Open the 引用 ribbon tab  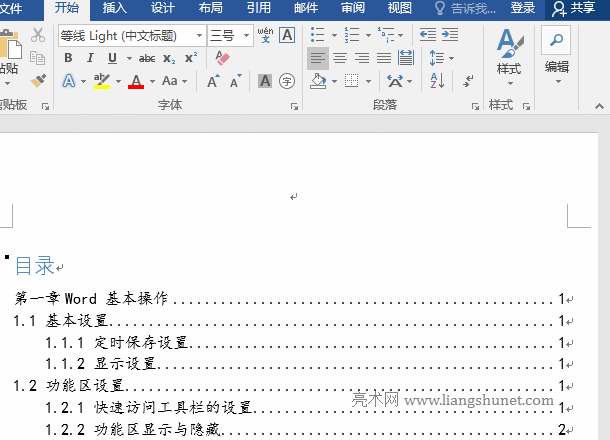tap(259, 8)
